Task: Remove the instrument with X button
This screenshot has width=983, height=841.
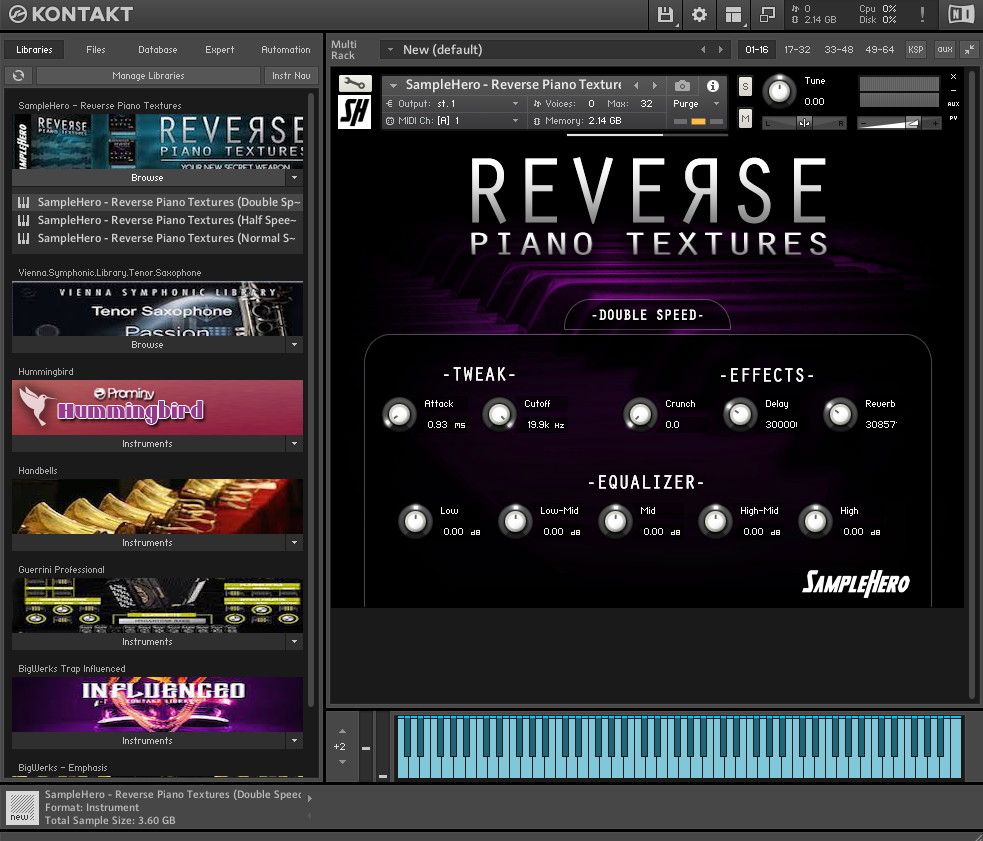Action: pyautogui.click(x=954, y=77)
